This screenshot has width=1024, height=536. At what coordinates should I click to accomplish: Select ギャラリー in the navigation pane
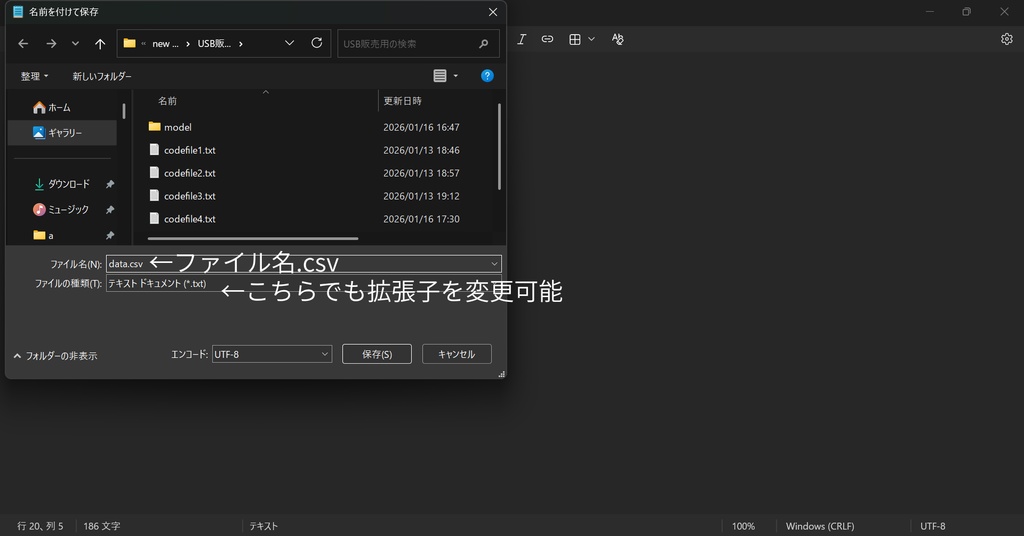tap(63, 133)
